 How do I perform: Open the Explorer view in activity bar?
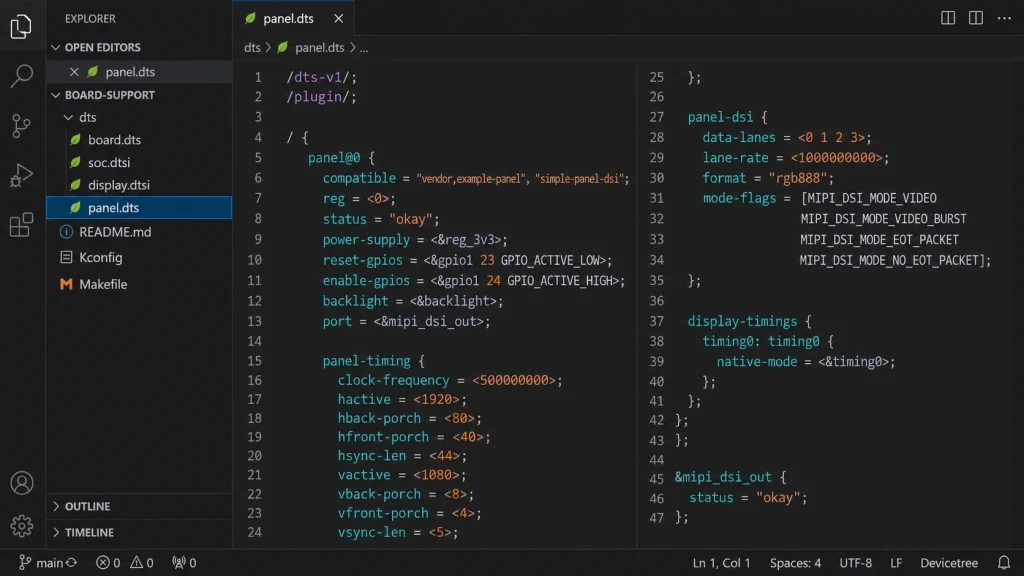click(21, 26)
